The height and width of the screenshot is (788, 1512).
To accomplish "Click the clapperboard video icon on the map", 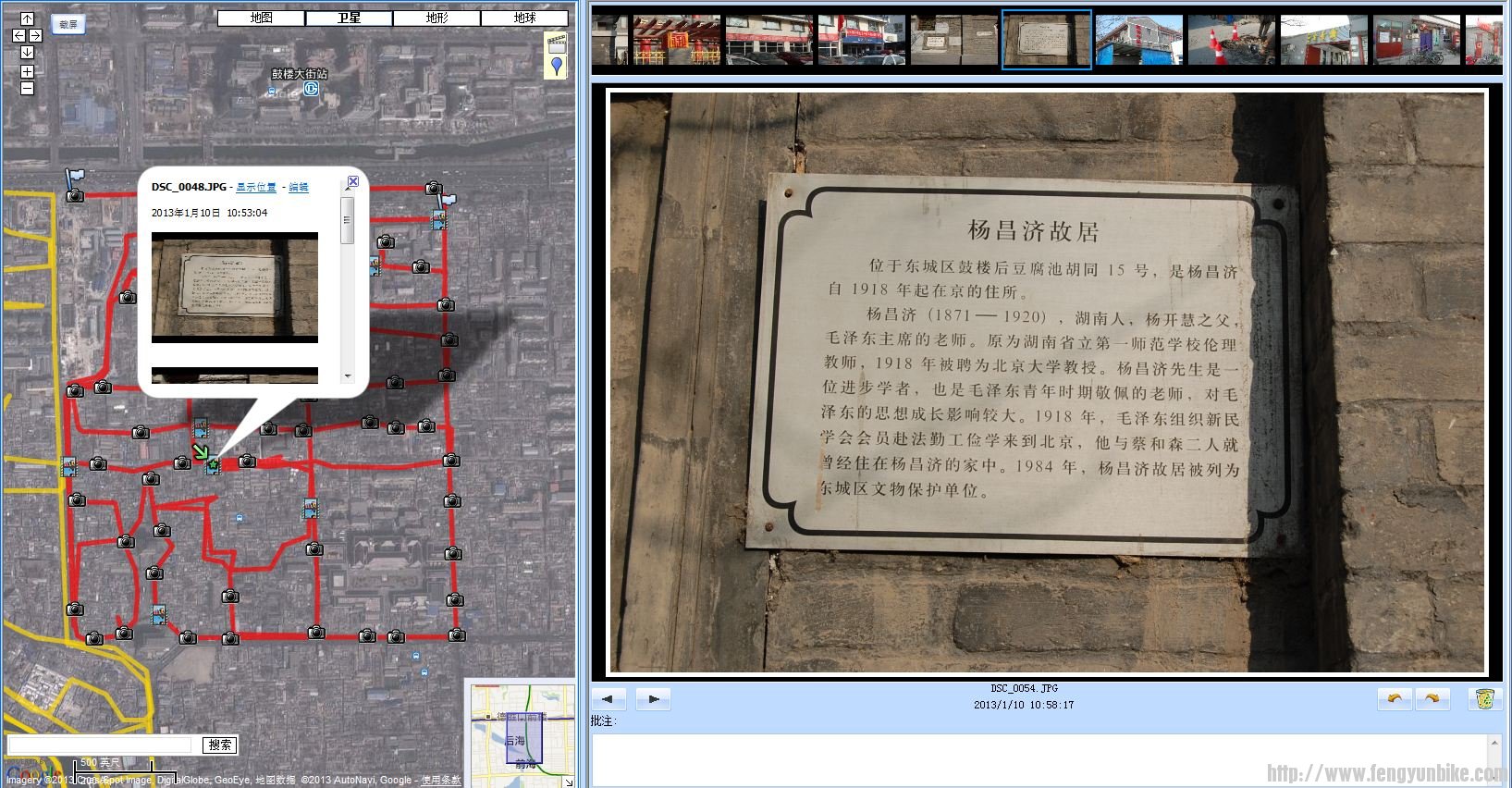I will coord(556,41).
